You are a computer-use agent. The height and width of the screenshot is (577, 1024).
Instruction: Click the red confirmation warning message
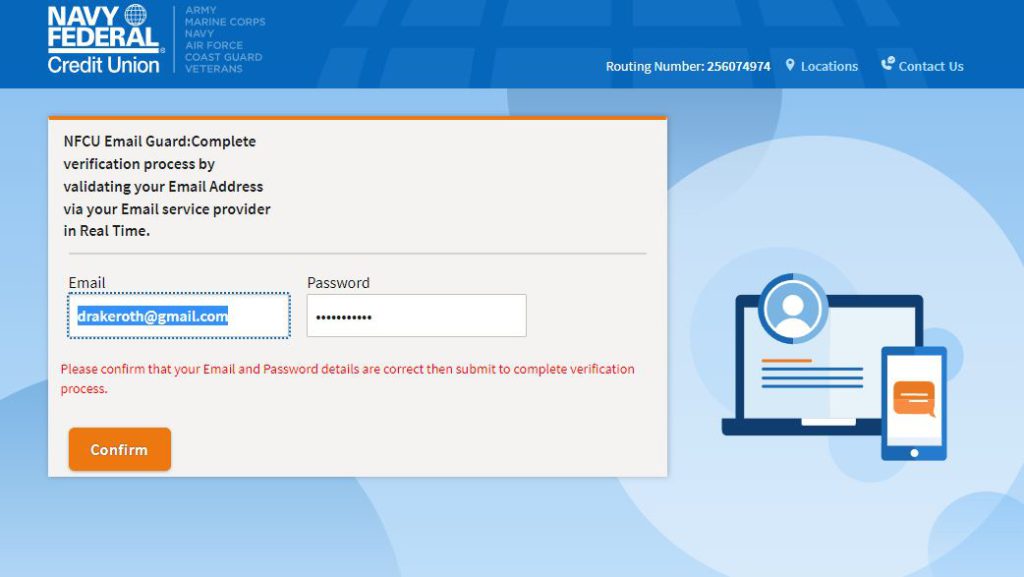click(347, 379)
